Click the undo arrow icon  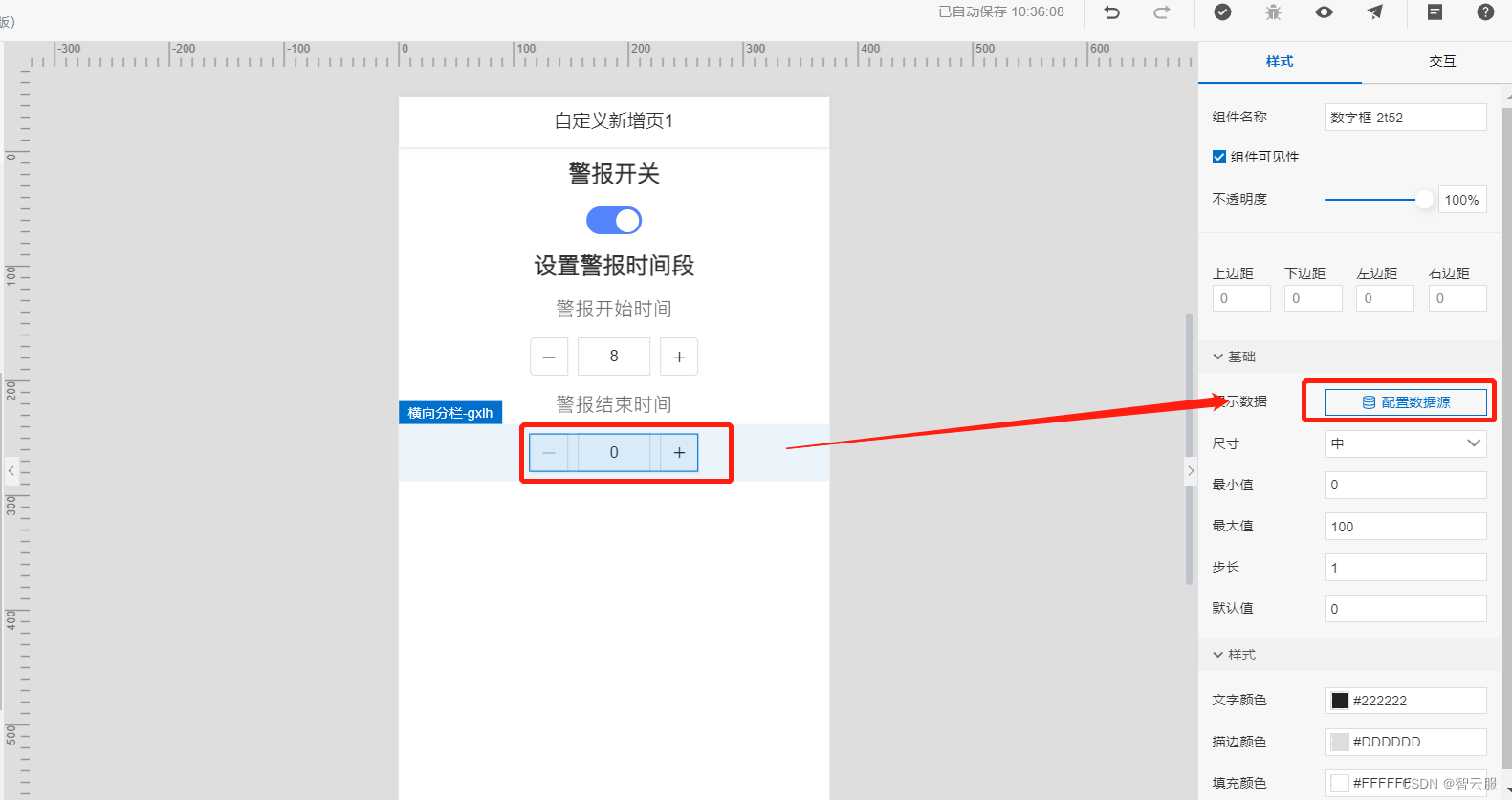point(1111,12)
